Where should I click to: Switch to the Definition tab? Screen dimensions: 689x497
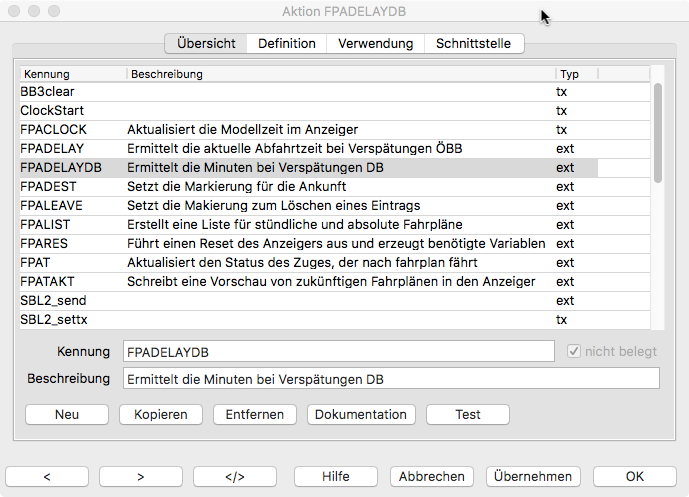point(287,44)
